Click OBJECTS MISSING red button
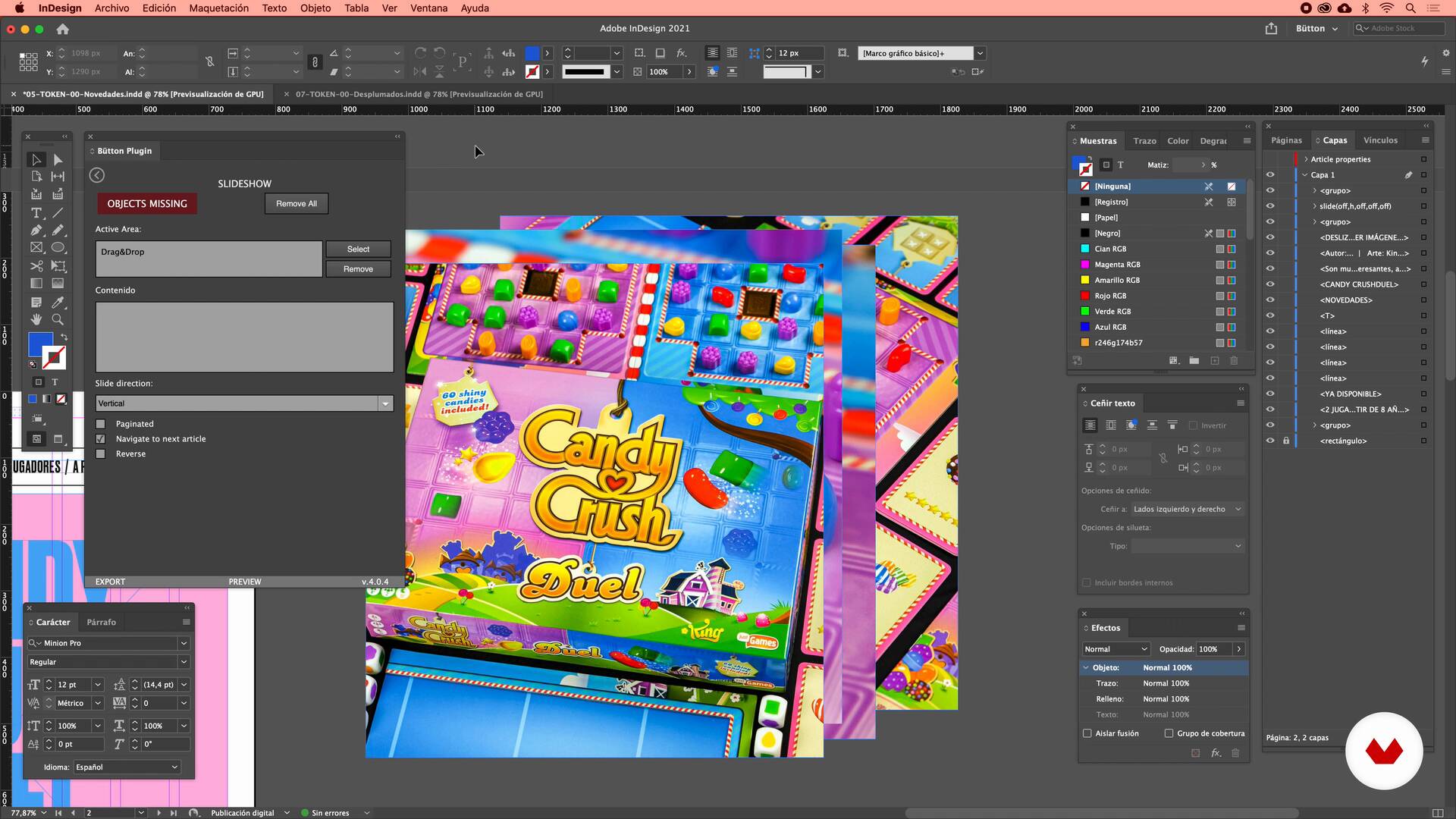Screen dimensions: 1456x819 tap(147, 204)
